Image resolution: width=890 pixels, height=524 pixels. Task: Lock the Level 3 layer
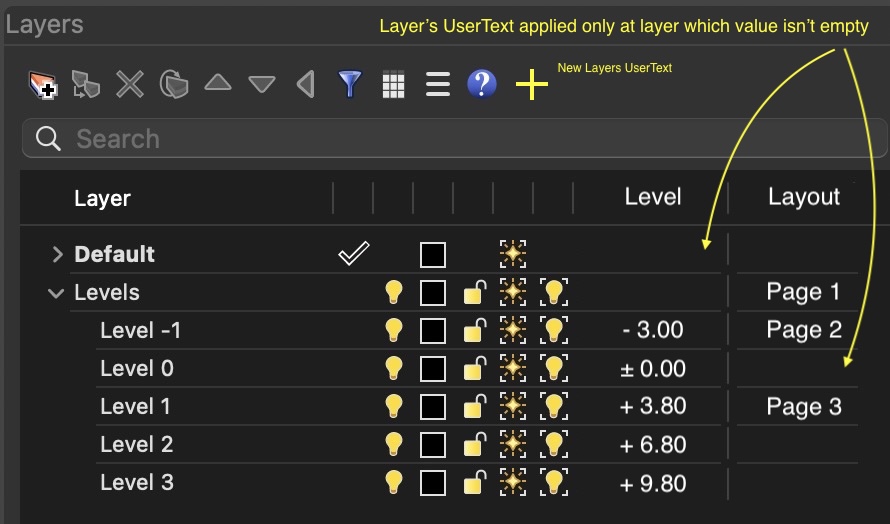click(475, 483)
